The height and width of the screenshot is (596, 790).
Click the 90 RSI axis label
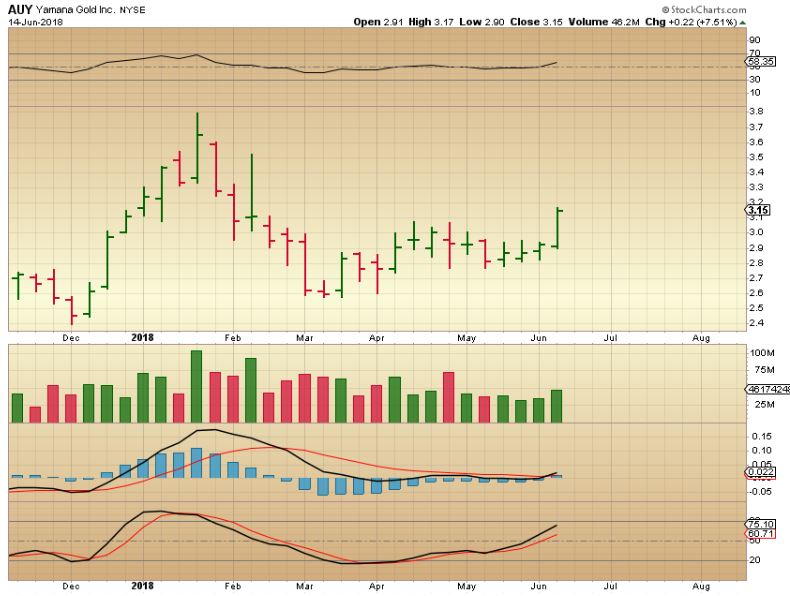pyautogui.click(x=755, y=40)
